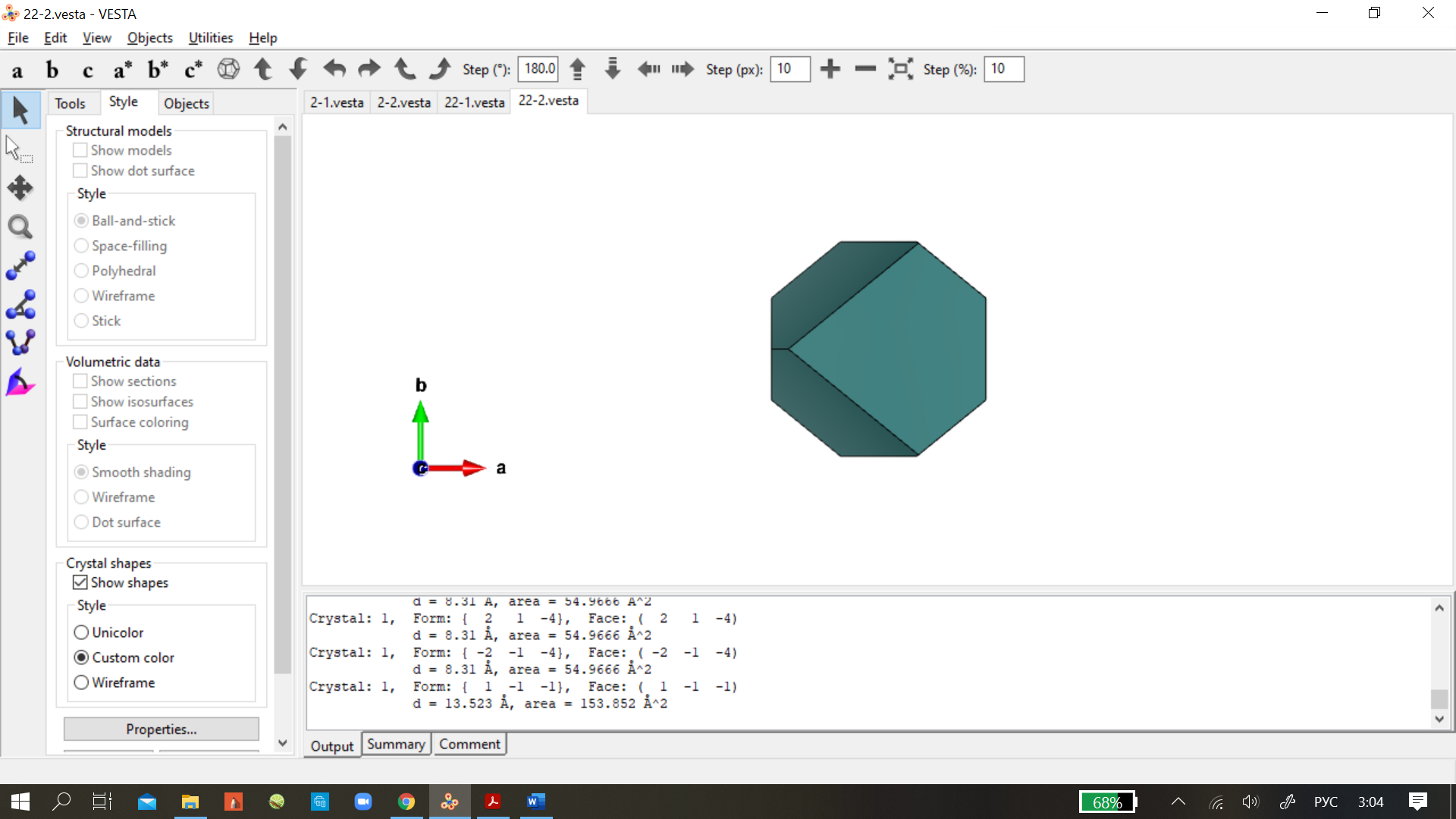1456x819 pixels.
Task: Open the View menu
Action: click(97, 38)
